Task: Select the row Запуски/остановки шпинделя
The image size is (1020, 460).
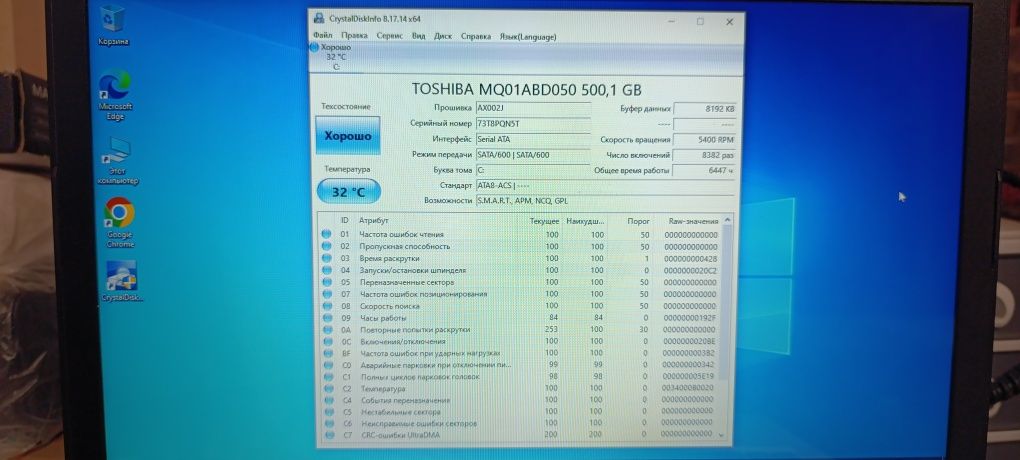Action: coord(520,270)
